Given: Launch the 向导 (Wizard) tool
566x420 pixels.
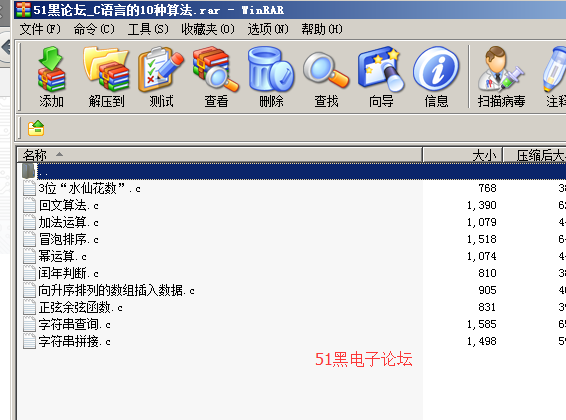Looking at the screenshot, I should (x=381, y=76).
